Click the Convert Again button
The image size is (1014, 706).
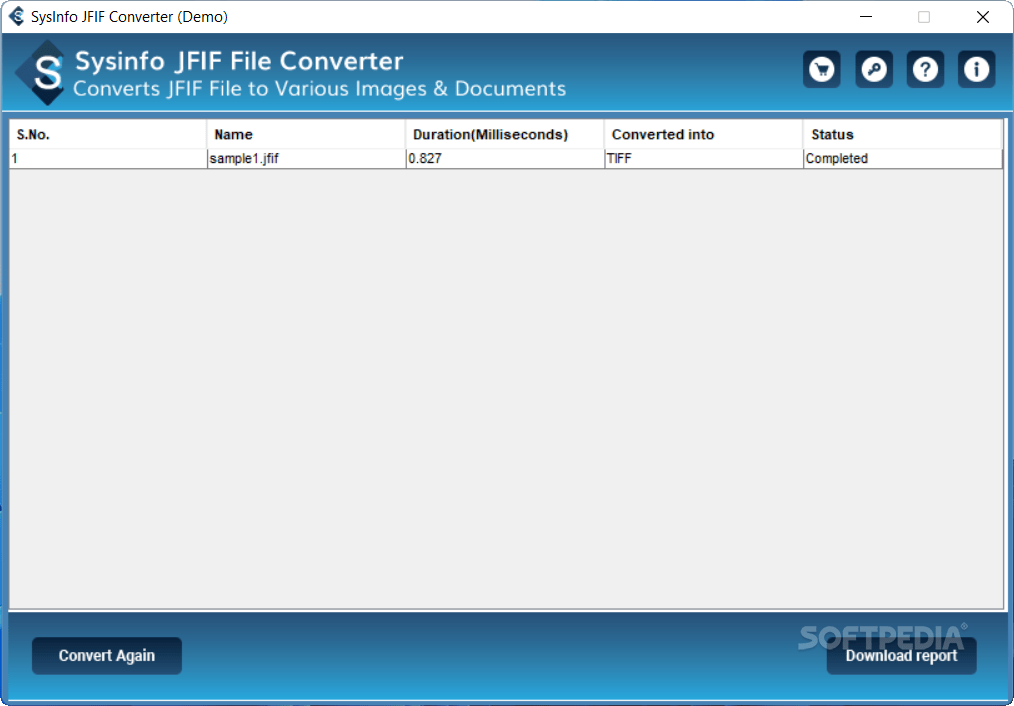click(x=107, y=656)
